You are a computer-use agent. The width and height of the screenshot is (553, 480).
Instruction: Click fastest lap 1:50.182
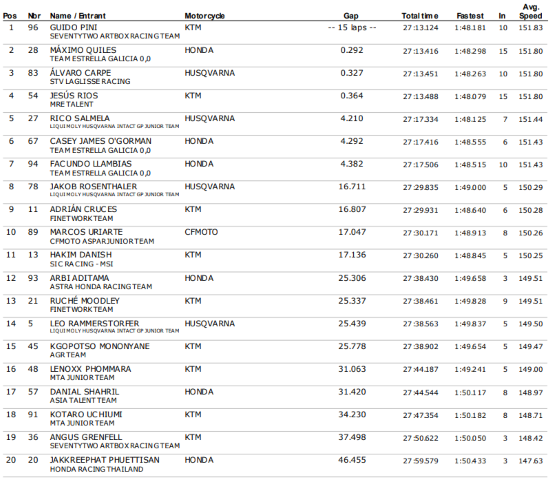click(470, 415)
